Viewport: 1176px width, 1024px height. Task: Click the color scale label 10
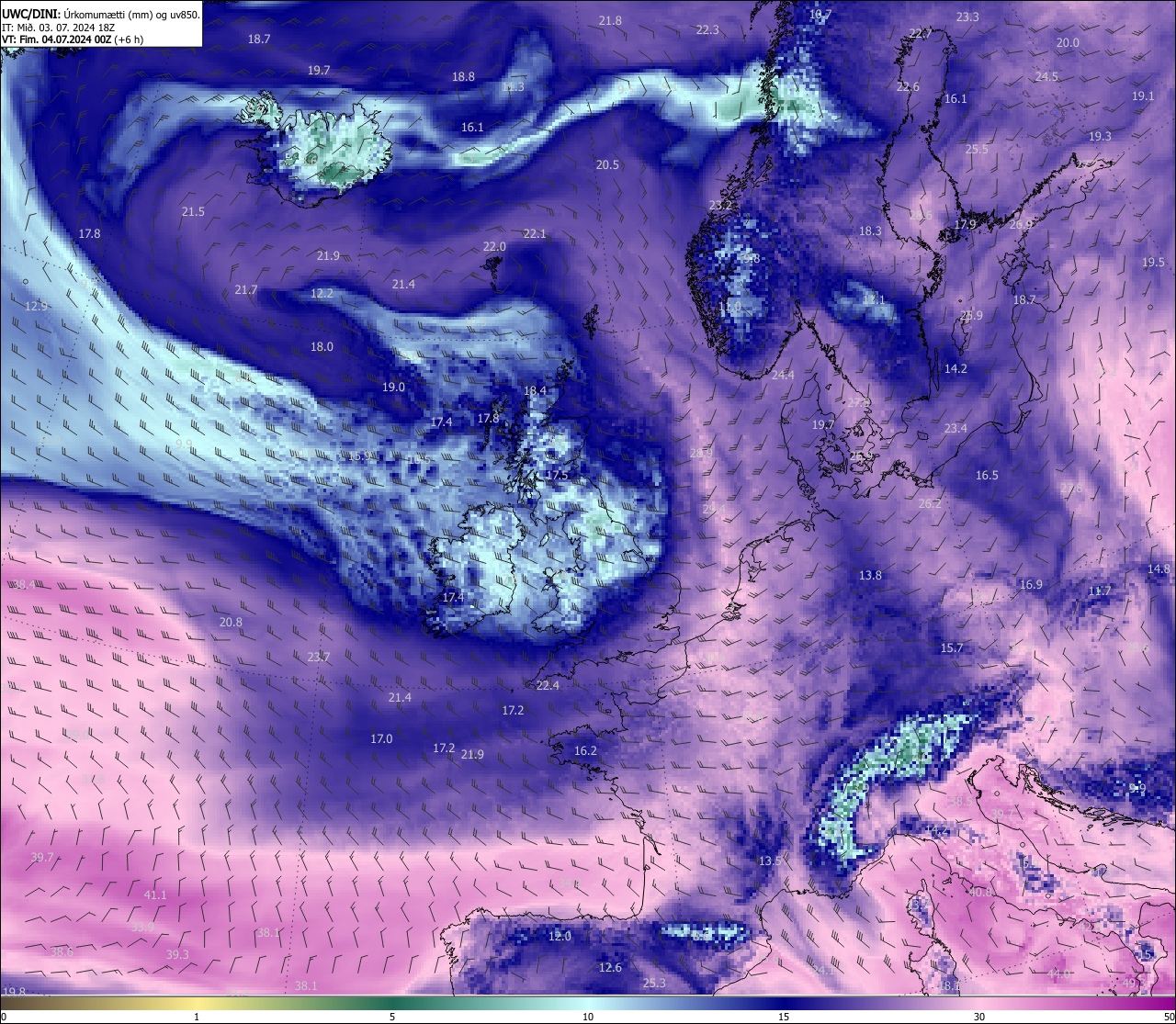point(588,1017)
